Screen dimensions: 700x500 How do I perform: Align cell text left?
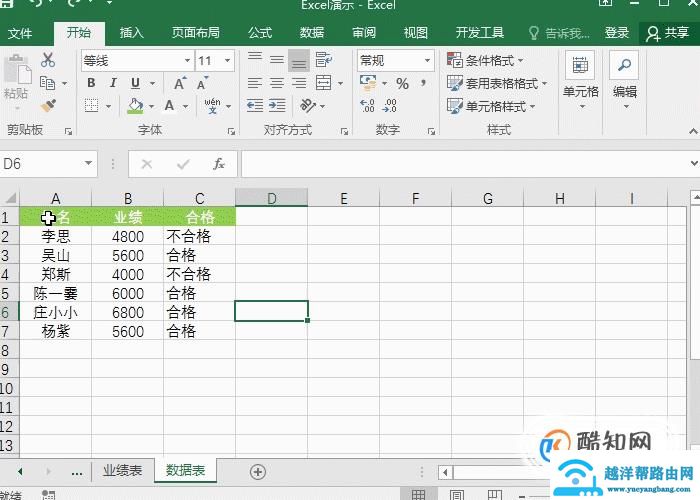[255, 83]
